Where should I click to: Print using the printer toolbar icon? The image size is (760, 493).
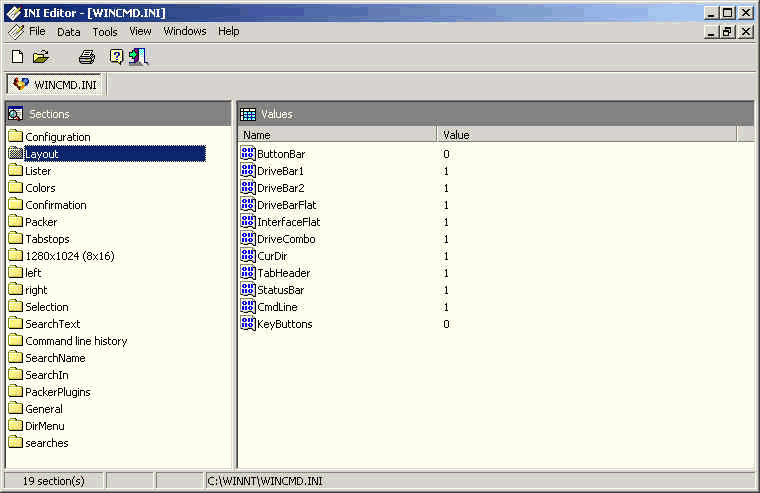point(87,57)
